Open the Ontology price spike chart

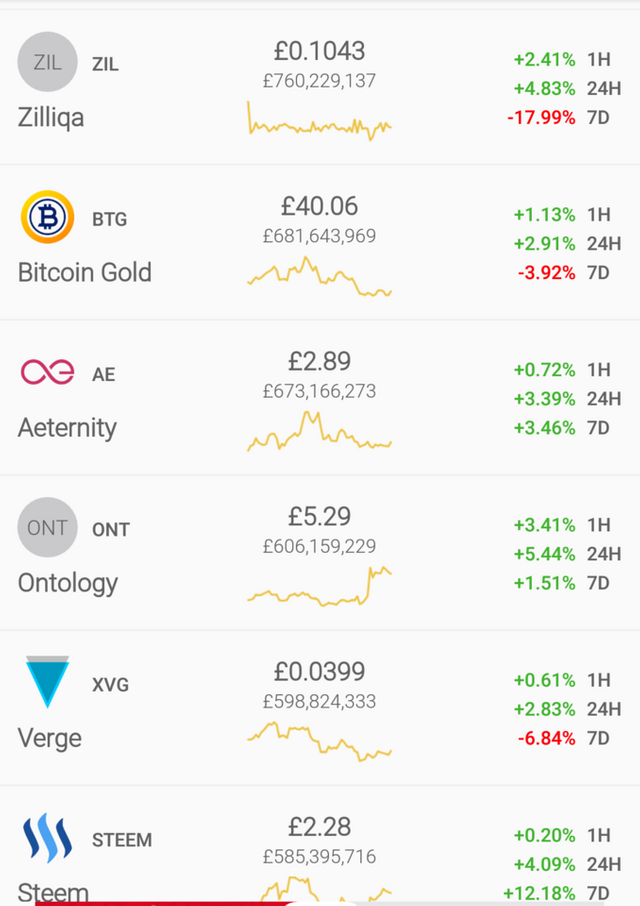pyautogui.click(x=319, y=586)
